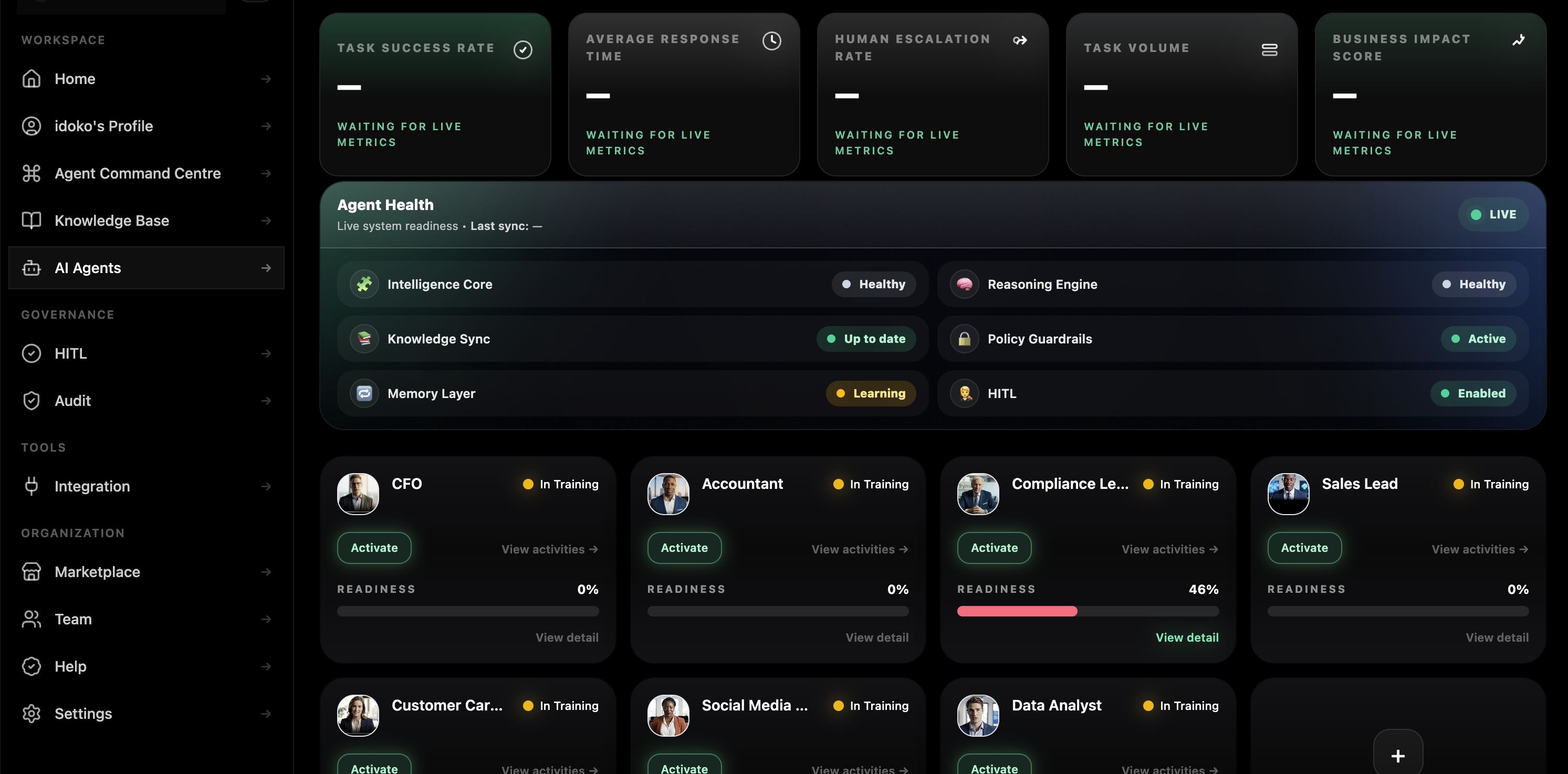Screen dimensions: 1568x774
Task: Open View detail for Compliance Lead
Action: coord(1187,637)
